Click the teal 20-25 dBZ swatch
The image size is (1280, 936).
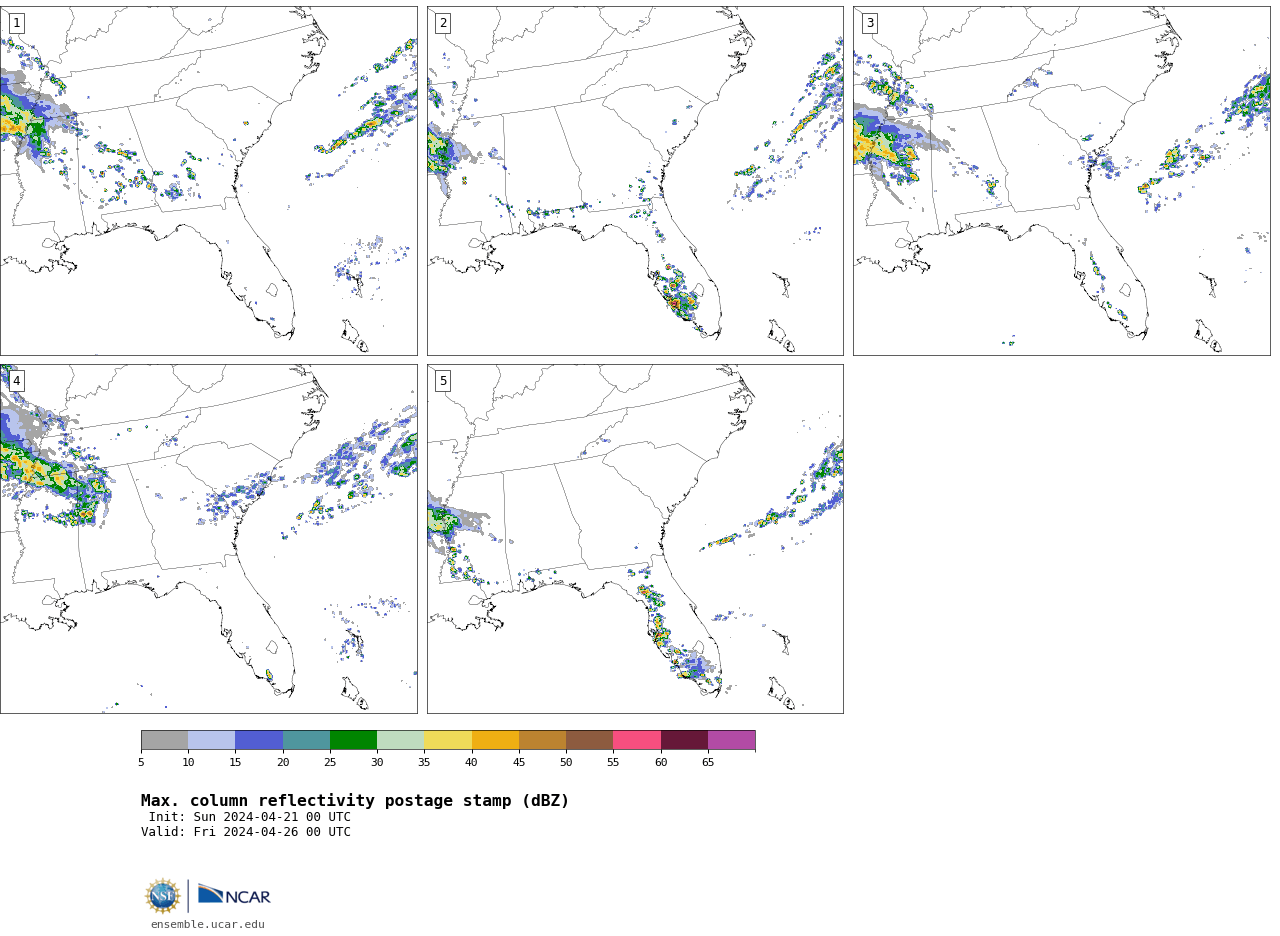point(306,740)
